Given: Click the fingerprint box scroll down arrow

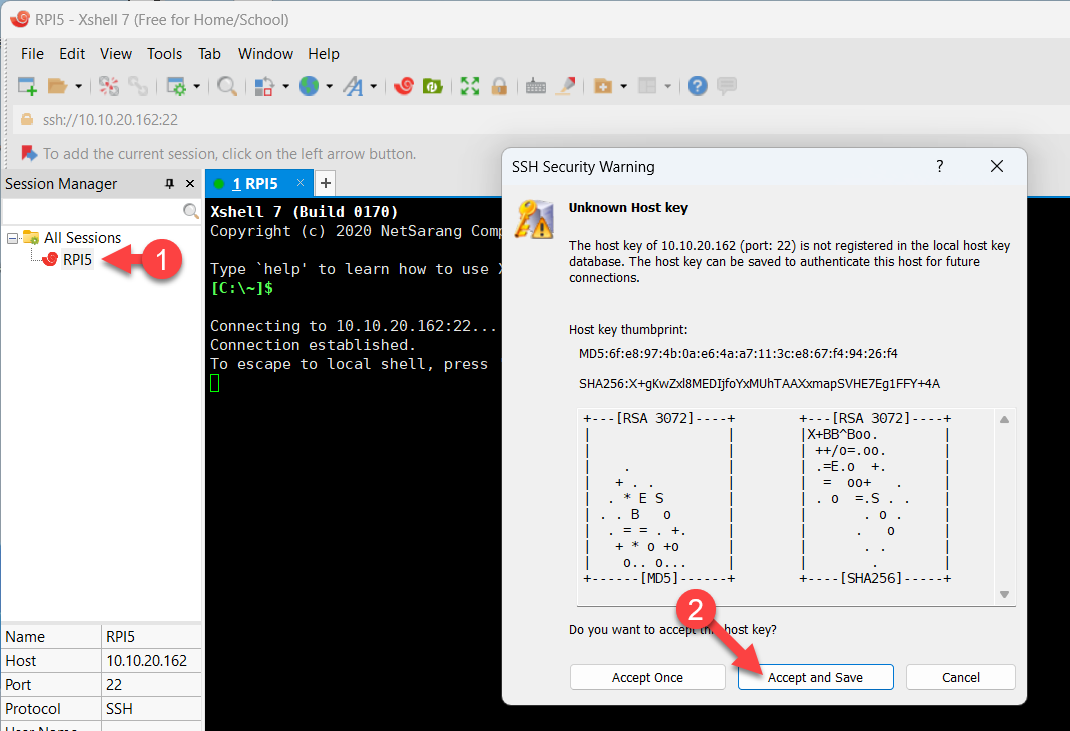Looking at the screenshot, I should pyautogui.click(x=1004, y=594).
